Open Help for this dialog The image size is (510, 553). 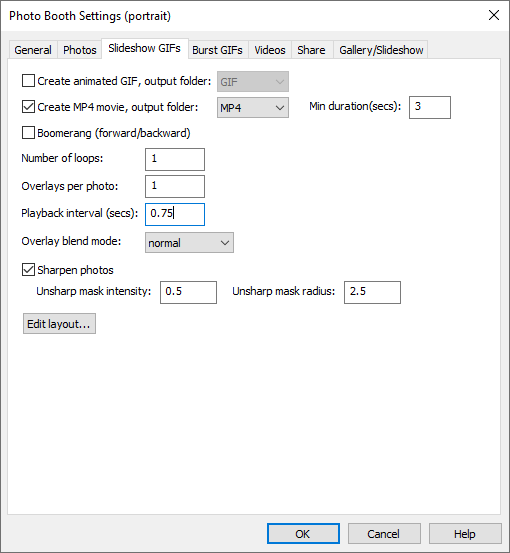tap(465, 534)
